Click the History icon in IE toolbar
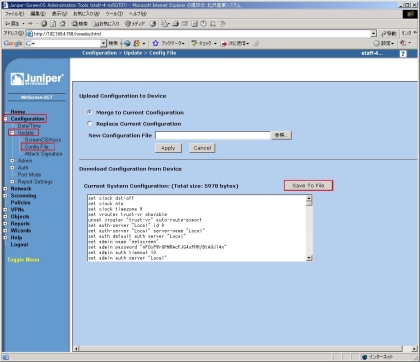 (x=153, y=24)
